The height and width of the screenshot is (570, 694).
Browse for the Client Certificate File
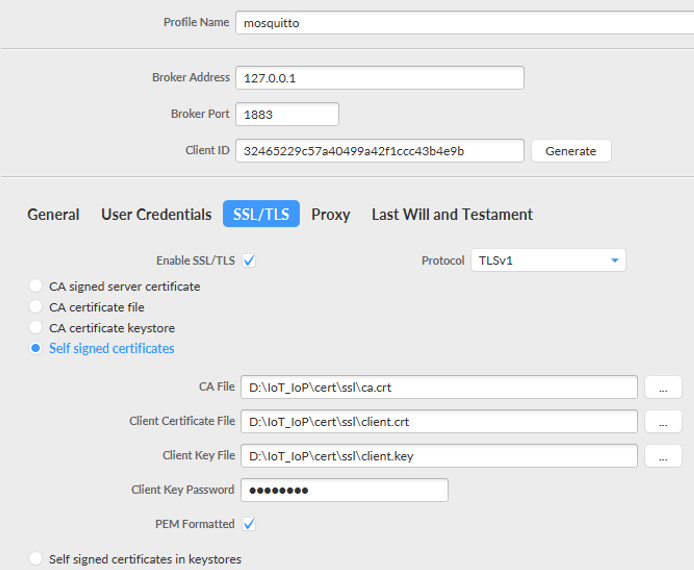pos(663,421)
